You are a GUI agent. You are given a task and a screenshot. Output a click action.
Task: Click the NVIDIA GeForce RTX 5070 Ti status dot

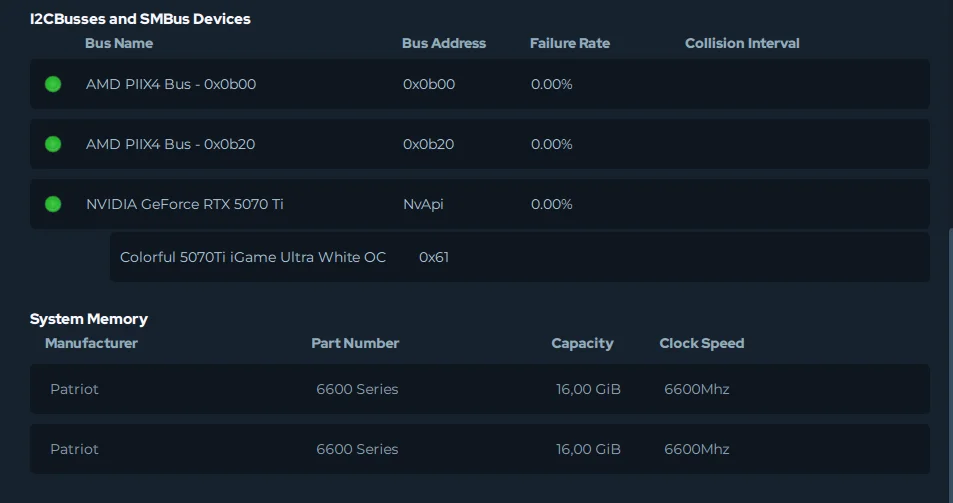point(53,204)
